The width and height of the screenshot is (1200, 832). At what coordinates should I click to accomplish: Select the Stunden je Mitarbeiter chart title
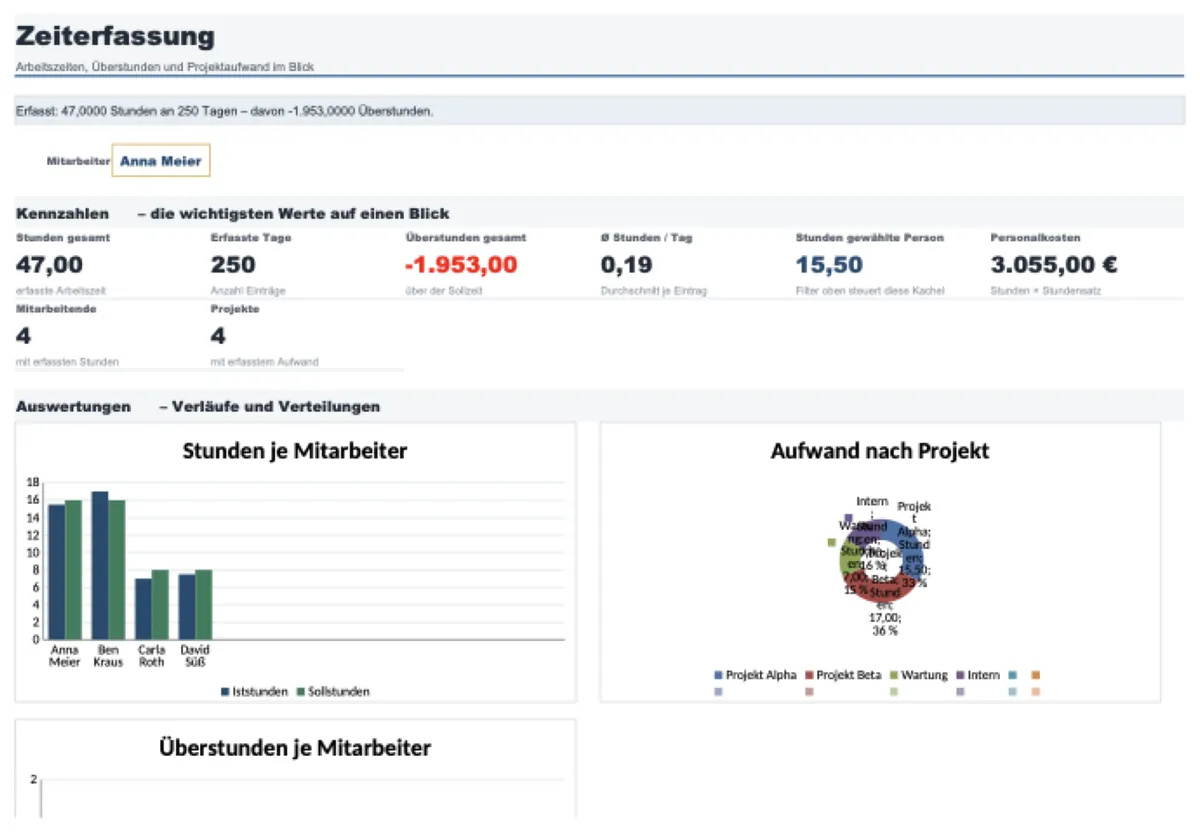point(295,451)
